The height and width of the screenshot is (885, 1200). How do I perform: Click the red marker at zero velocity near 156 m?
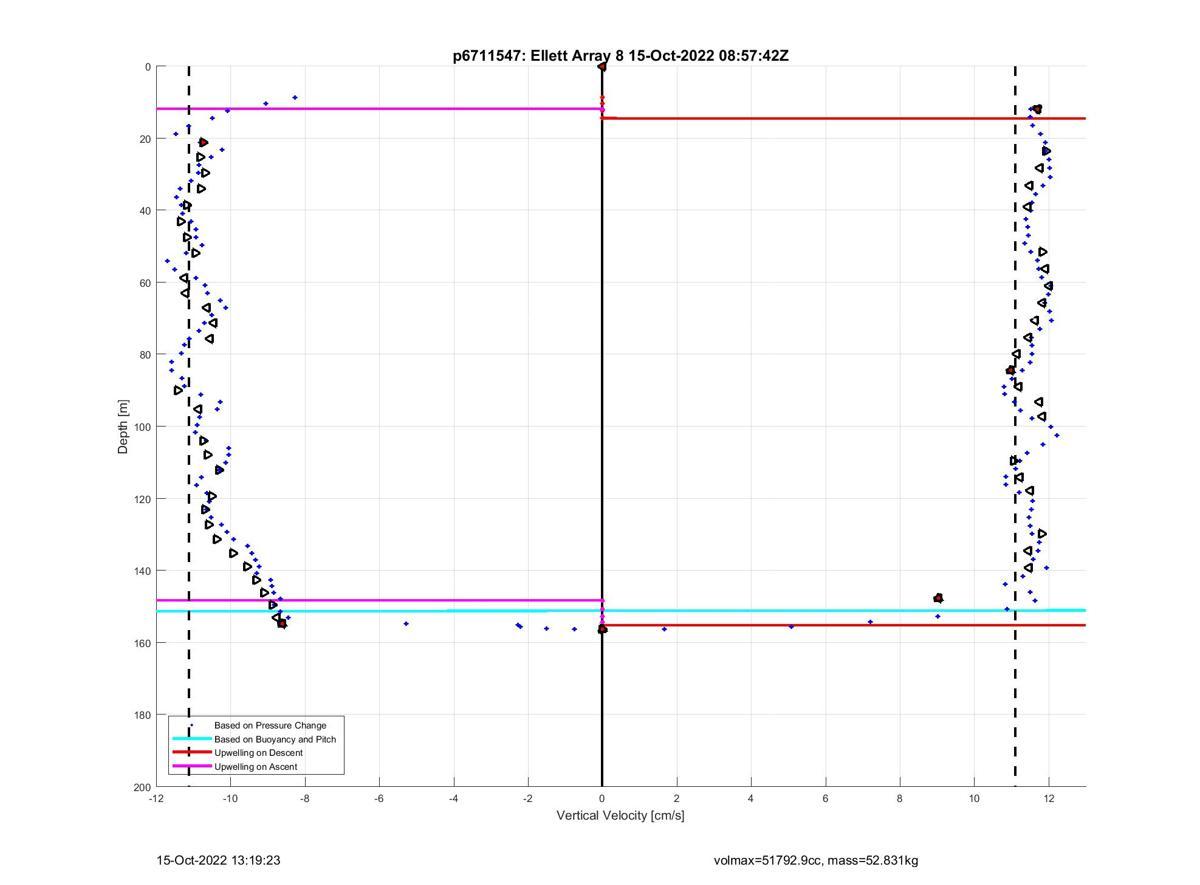point(602,629)
